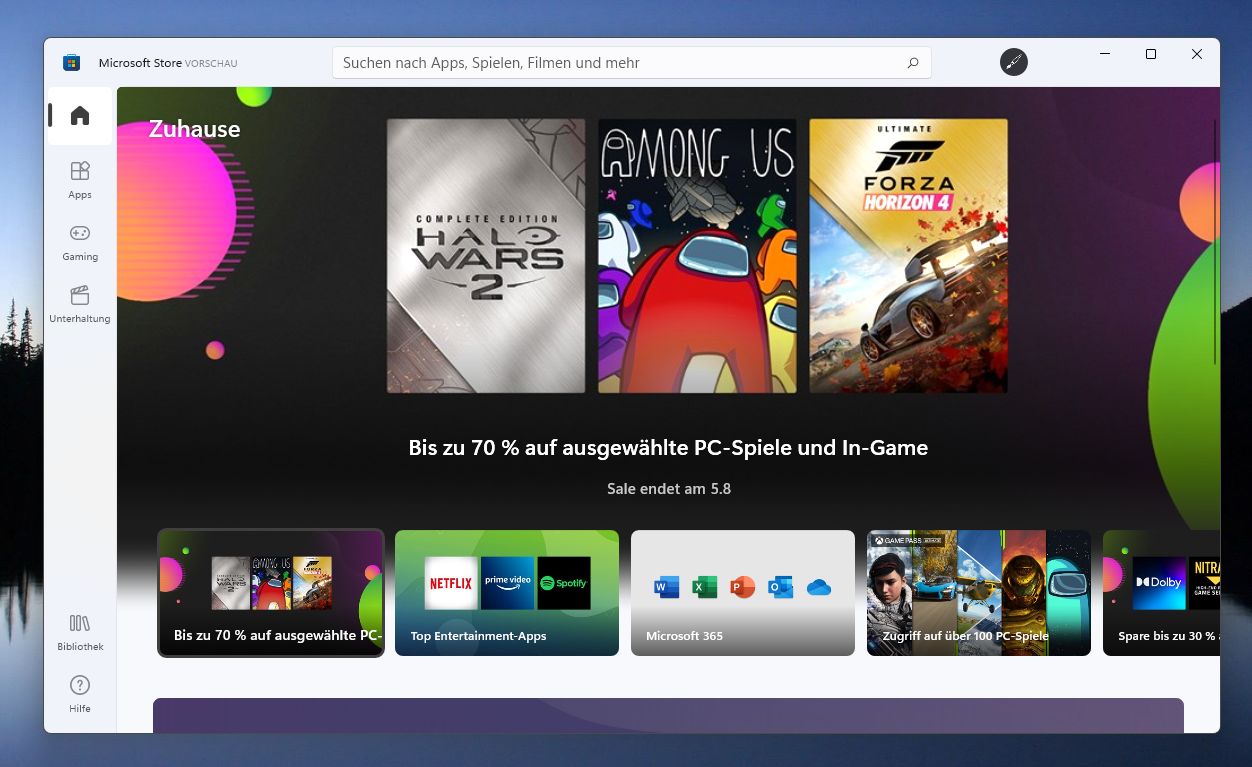Image resolution: width=1252 pixels, height=767 pixels.
Task: Click the 'Sale endet am 5.8' text
Action: click(x=669, y=489)
